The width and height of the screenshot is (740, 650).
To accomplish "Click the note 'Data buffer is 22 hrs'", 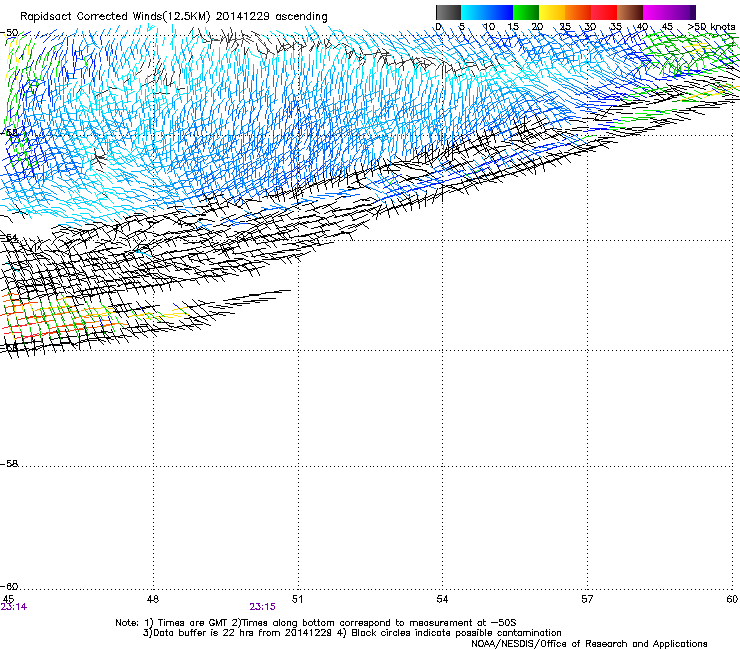I will tap(205, 633).
